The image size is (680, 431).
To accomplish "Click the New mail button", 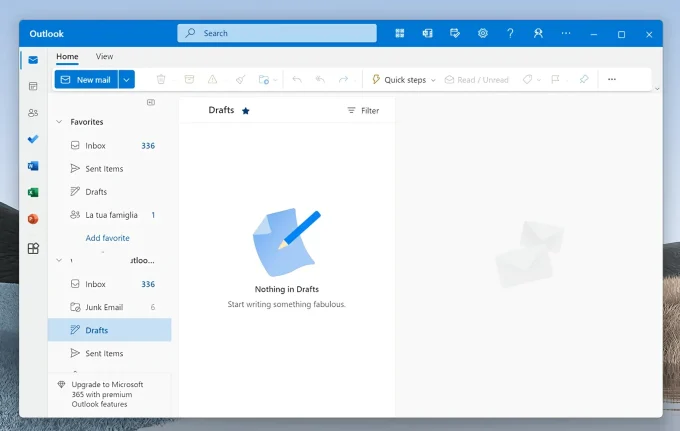I will (86, 79).
